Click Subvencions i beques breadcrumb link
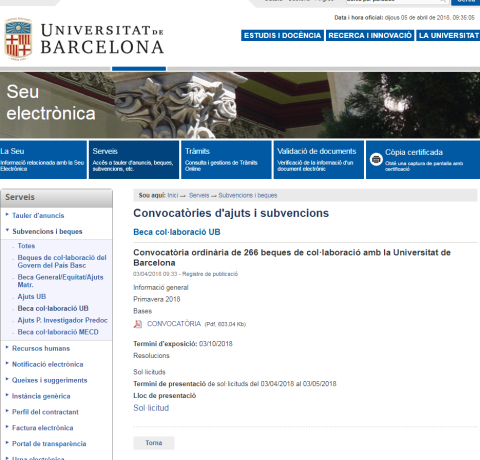This screenshot has height=460, width=480. [248, 195]
